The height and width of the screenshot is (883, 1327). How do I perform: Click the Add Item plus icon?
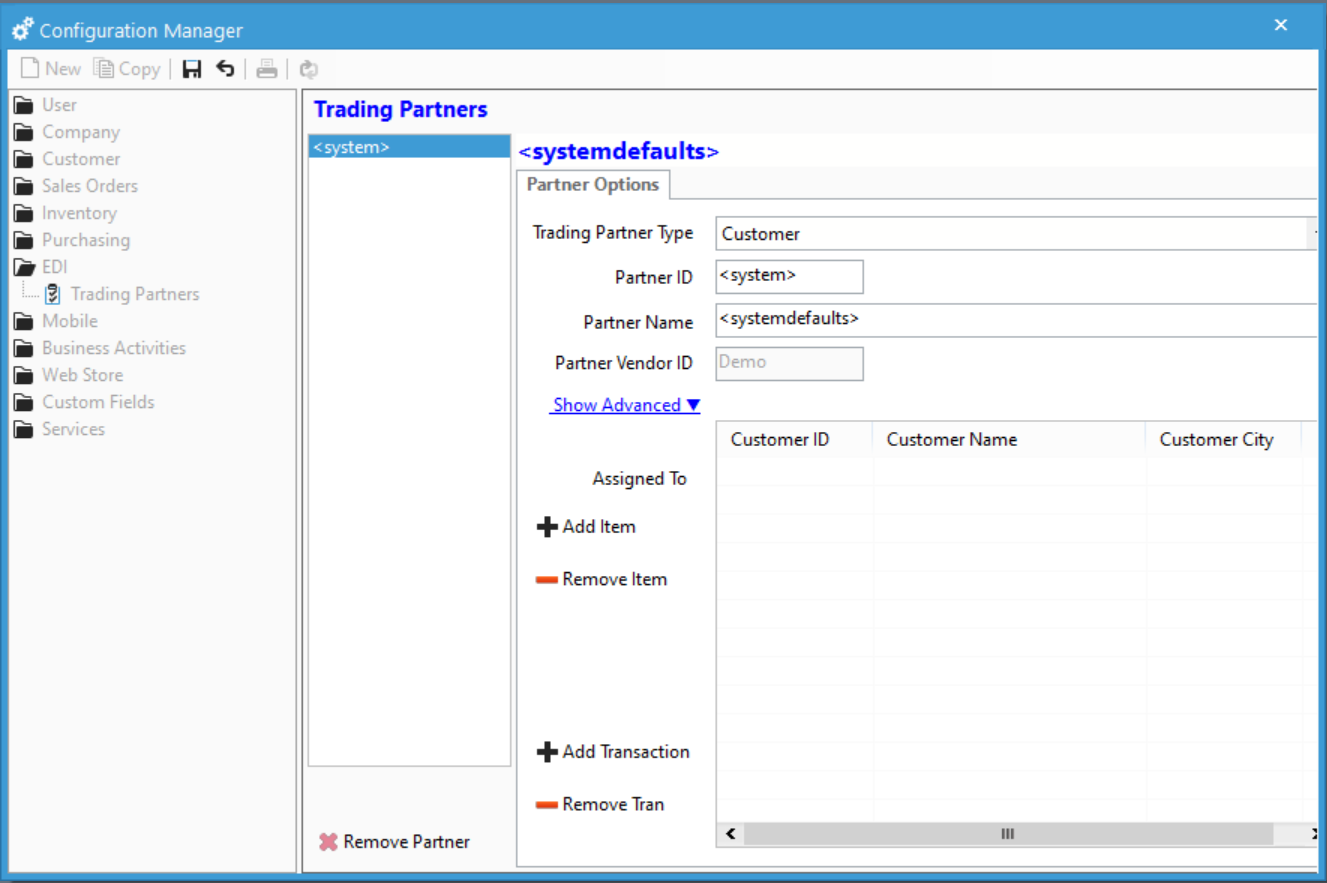pyautogui.click(x=547, y=526)
